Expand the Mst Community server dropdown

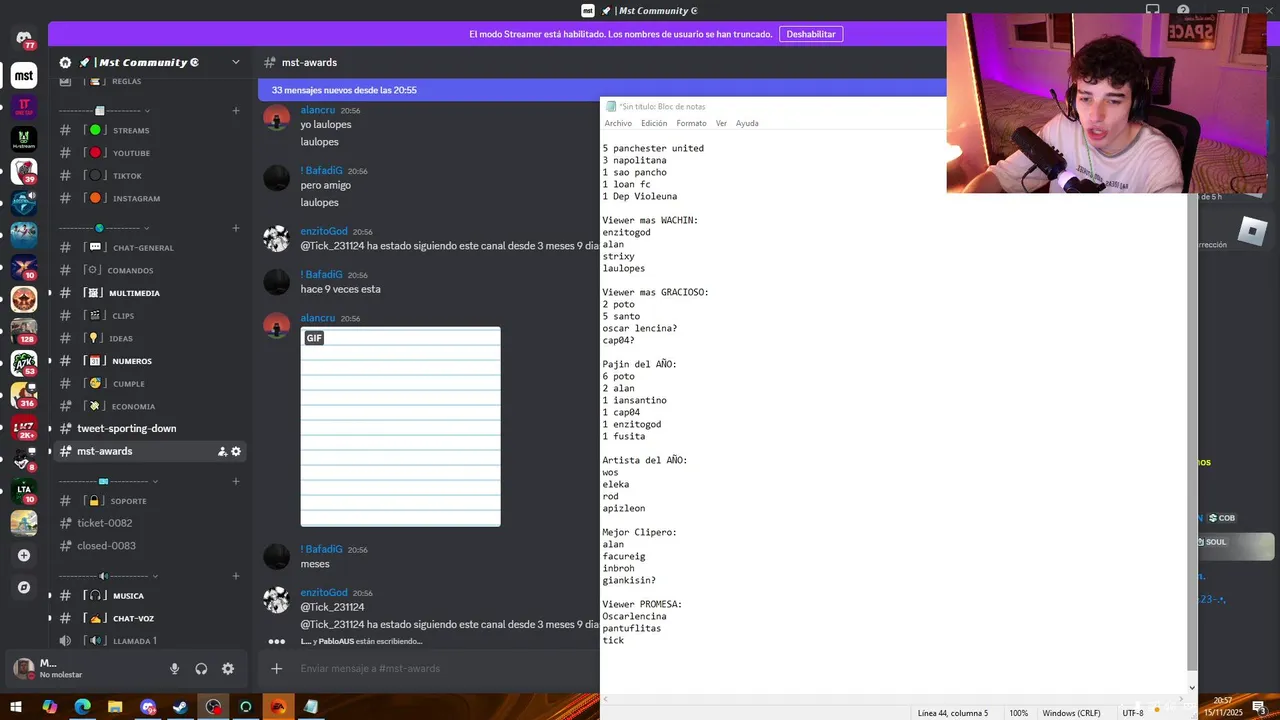pos(236,62)
